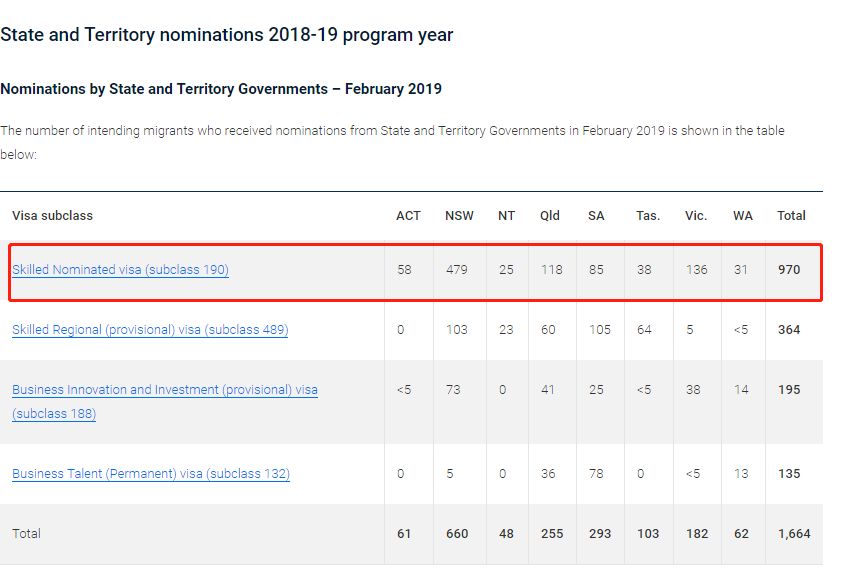
Task: Open Business Innovation and Investment visa link
Action: pyautogui.click(x=165, y=402)
